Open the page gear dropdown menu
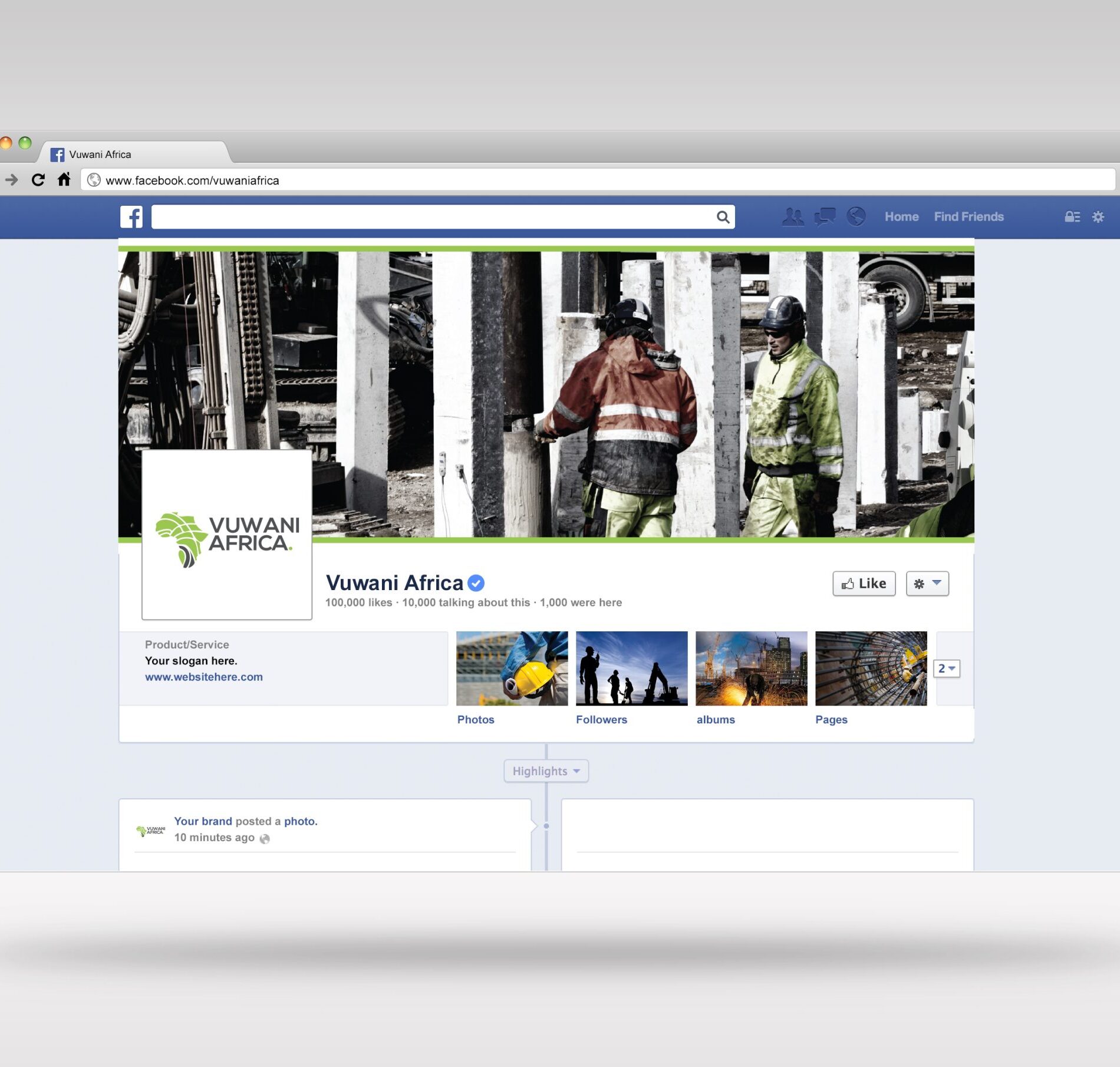This screenshot has width=1120, height=1067. click(927, 584)
